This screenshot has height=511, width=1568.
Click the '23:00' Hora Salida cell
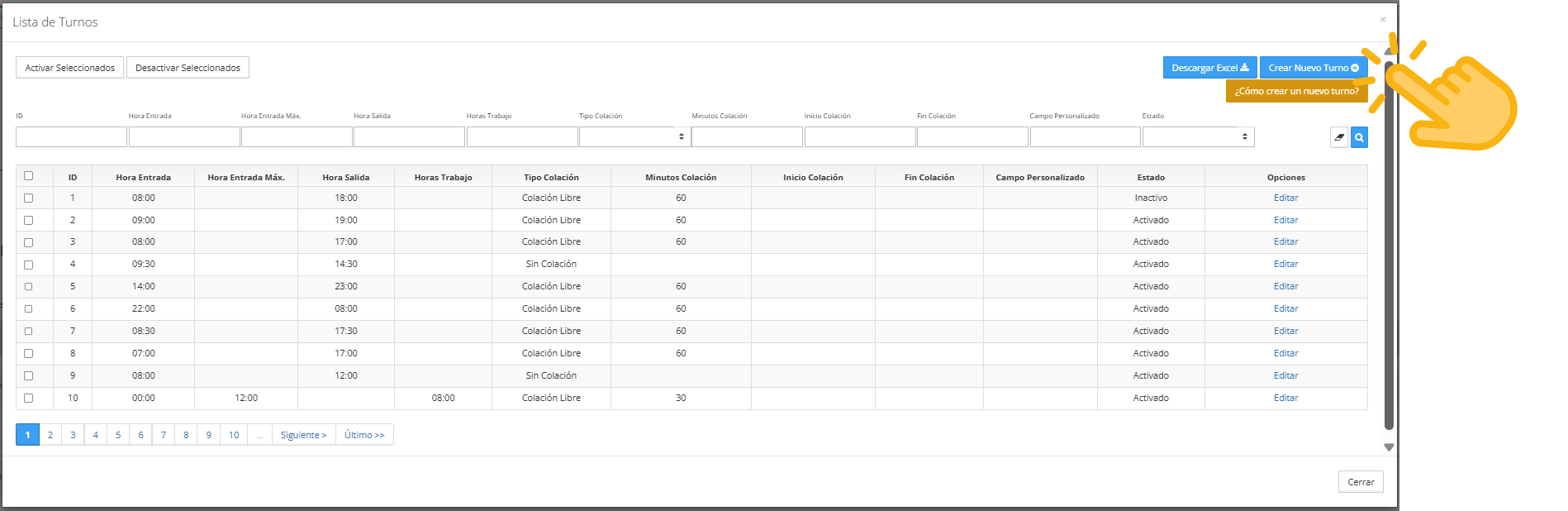tap(346, 286)
